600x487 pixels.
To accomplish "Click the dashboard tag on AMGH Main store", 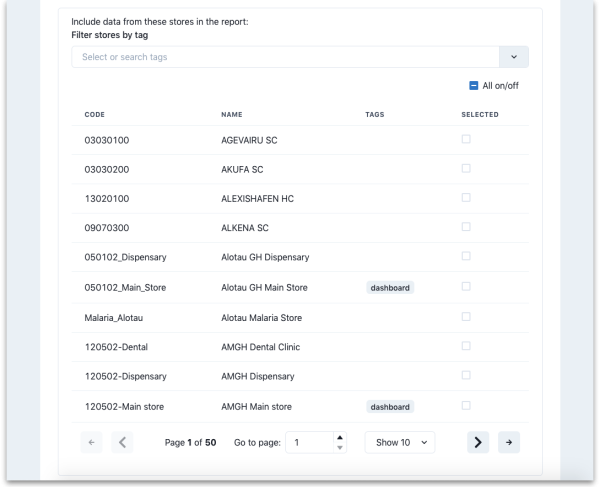I will click(390, 407).
